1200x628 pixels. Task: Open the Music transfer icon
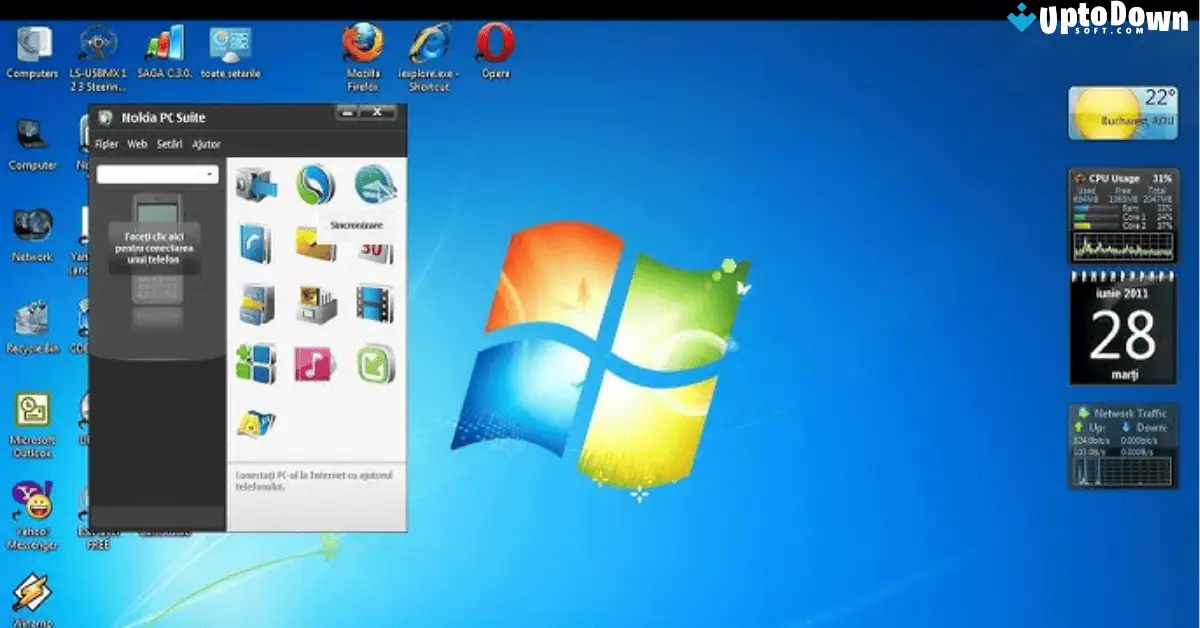[x=315, y=365]
